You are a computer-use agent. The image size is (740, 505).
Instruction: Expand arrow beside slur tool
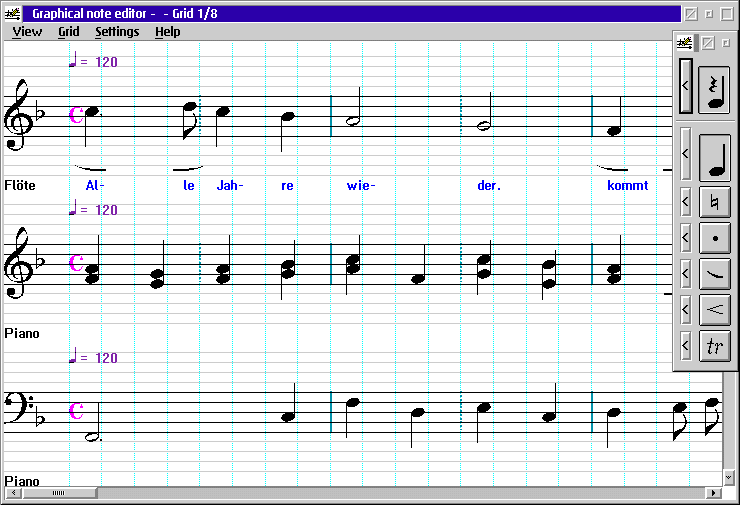[x=686, y=274]
